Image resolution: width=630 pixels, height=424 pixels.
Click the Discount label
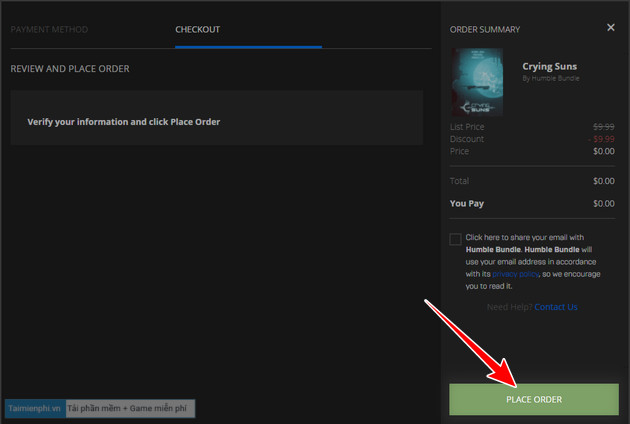point(467,139)
